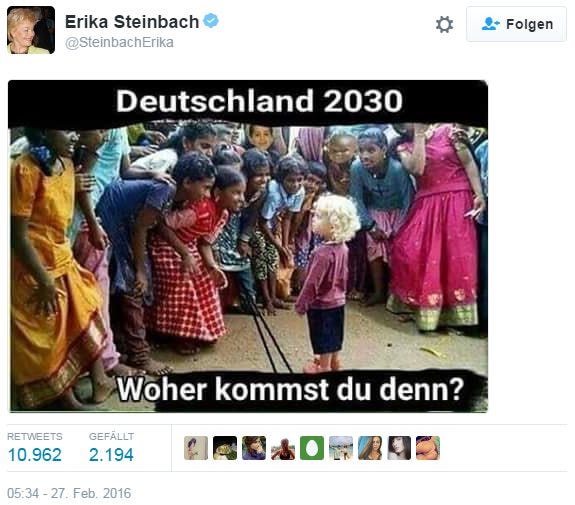Open the first user avatar in the likers row

(196, 448)
